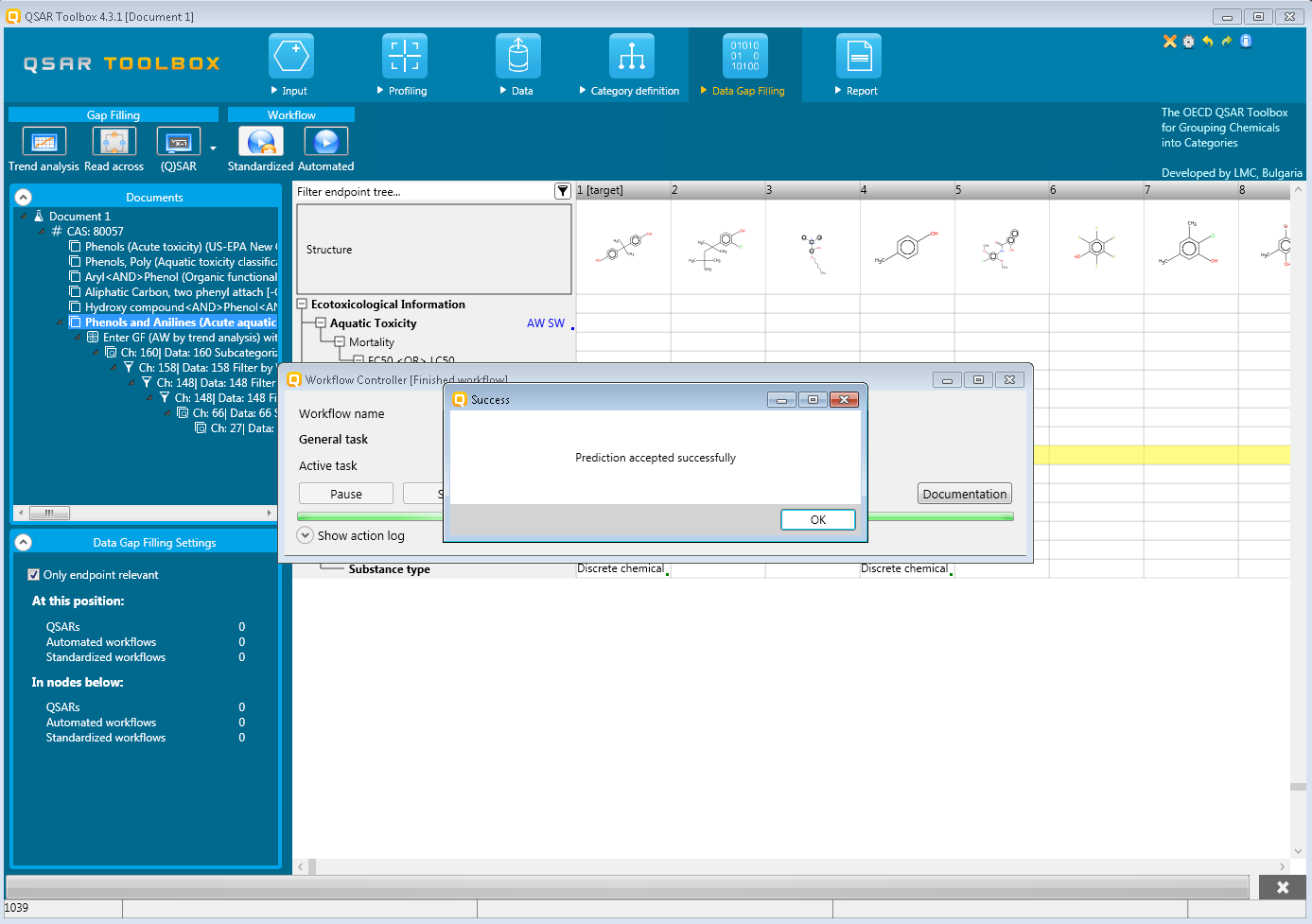Collapse the Aquatic Toxicity tree node

click(321, 323)
